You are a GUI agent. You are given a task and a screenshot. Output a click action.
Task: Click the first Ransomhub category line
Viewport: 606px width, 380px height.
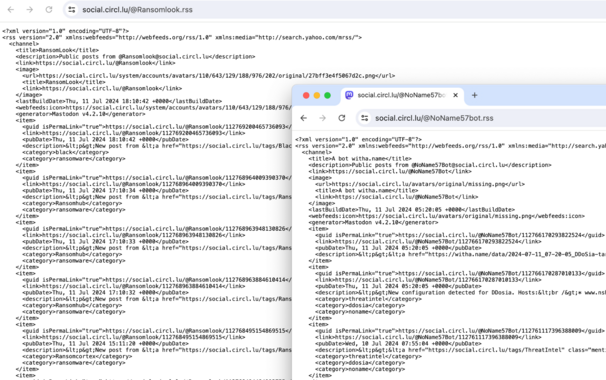pos(72,203)
